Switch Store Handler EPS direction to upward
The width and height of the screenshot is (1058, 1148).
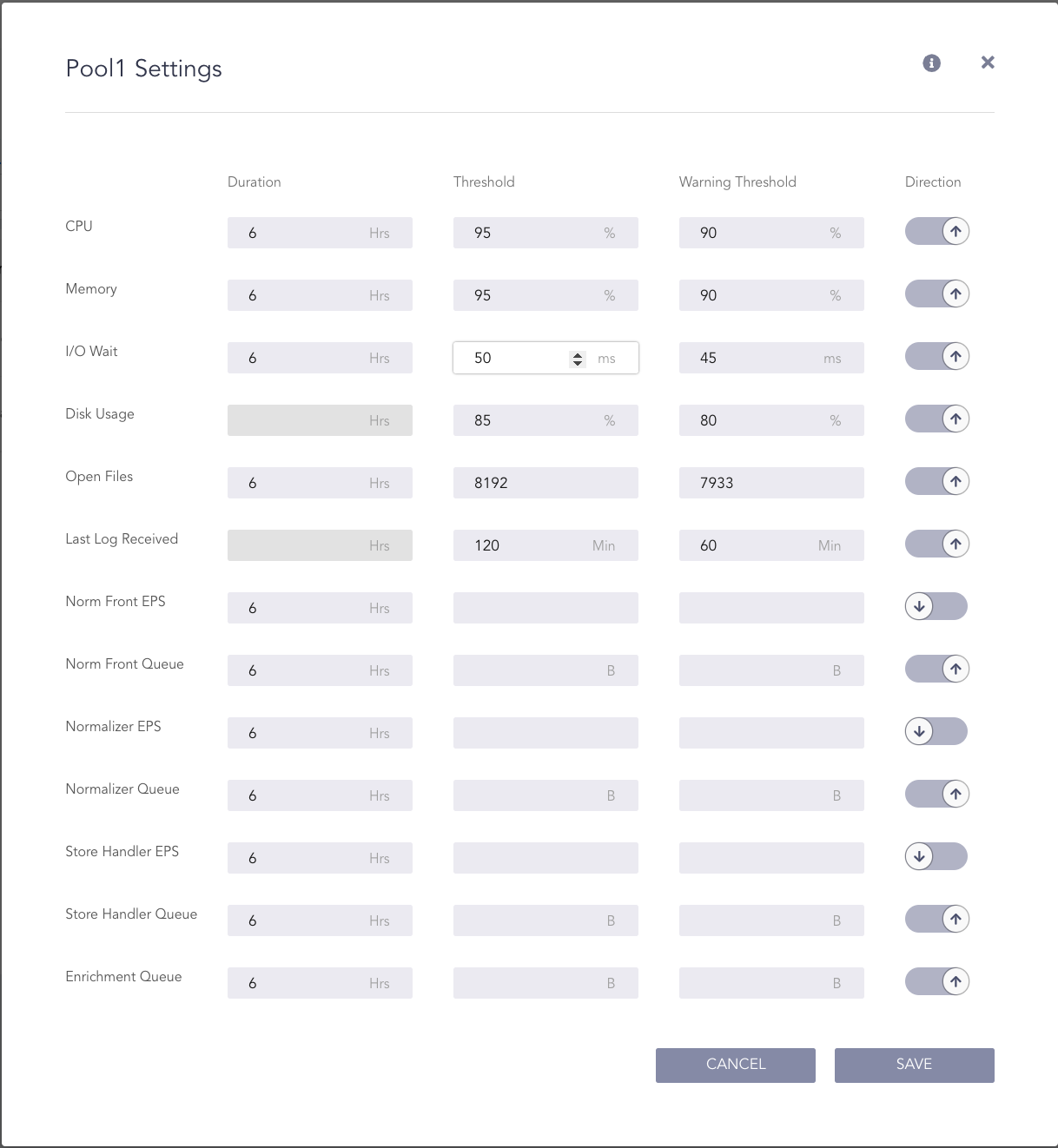tap(936, 856)
